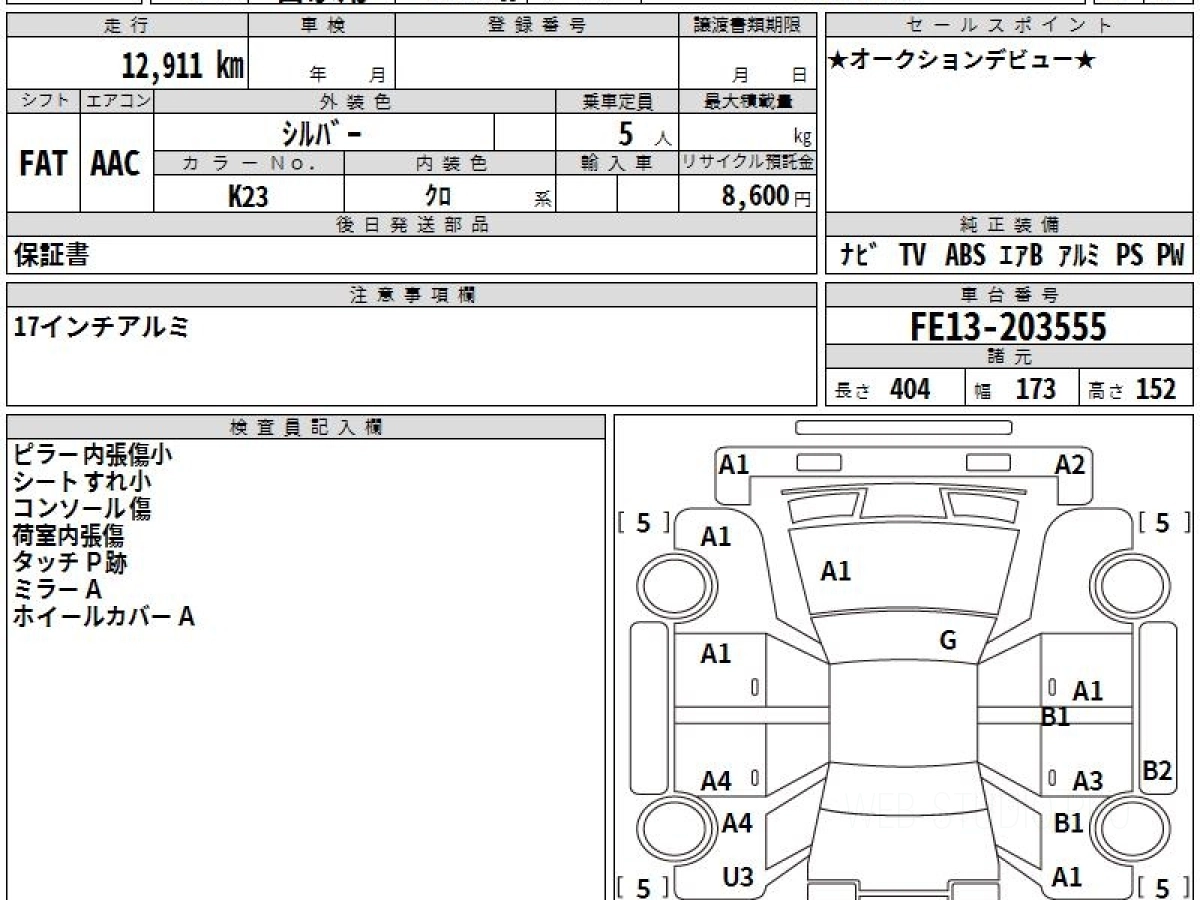The image size is (1200, 900).
Task: Select the ホイールカバー A inspector note
Action: (103, 616)
